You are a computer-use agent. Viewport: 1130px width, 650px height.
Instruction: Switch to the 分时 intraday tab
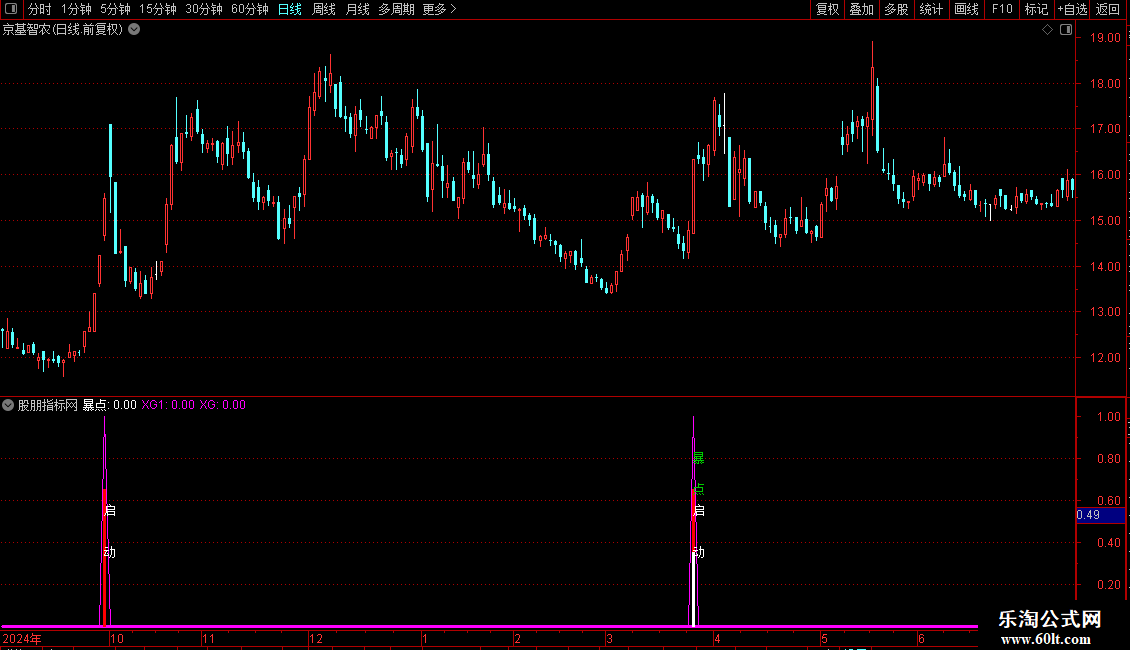[x=40, y=9]
